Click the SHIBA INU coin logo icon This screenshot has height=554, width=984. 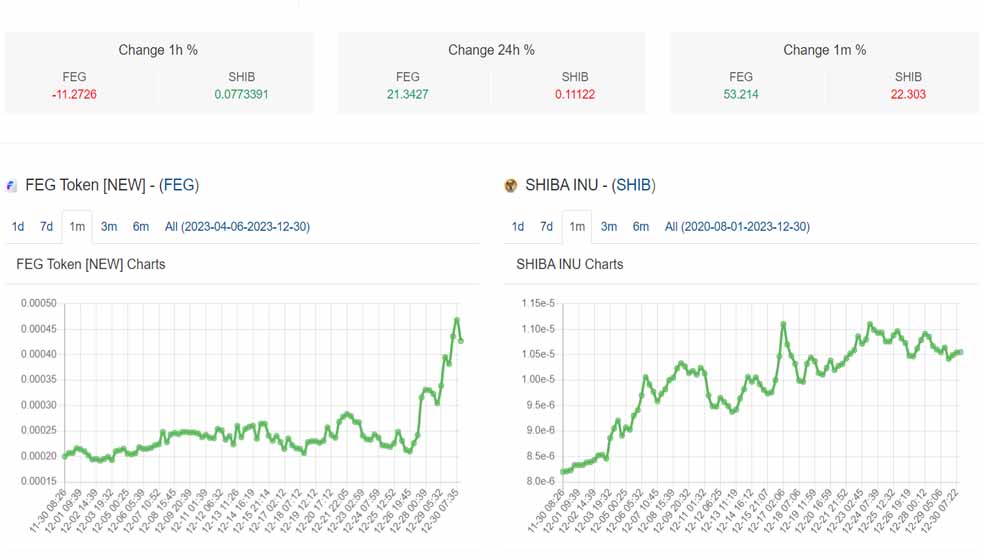pos(511,185)
